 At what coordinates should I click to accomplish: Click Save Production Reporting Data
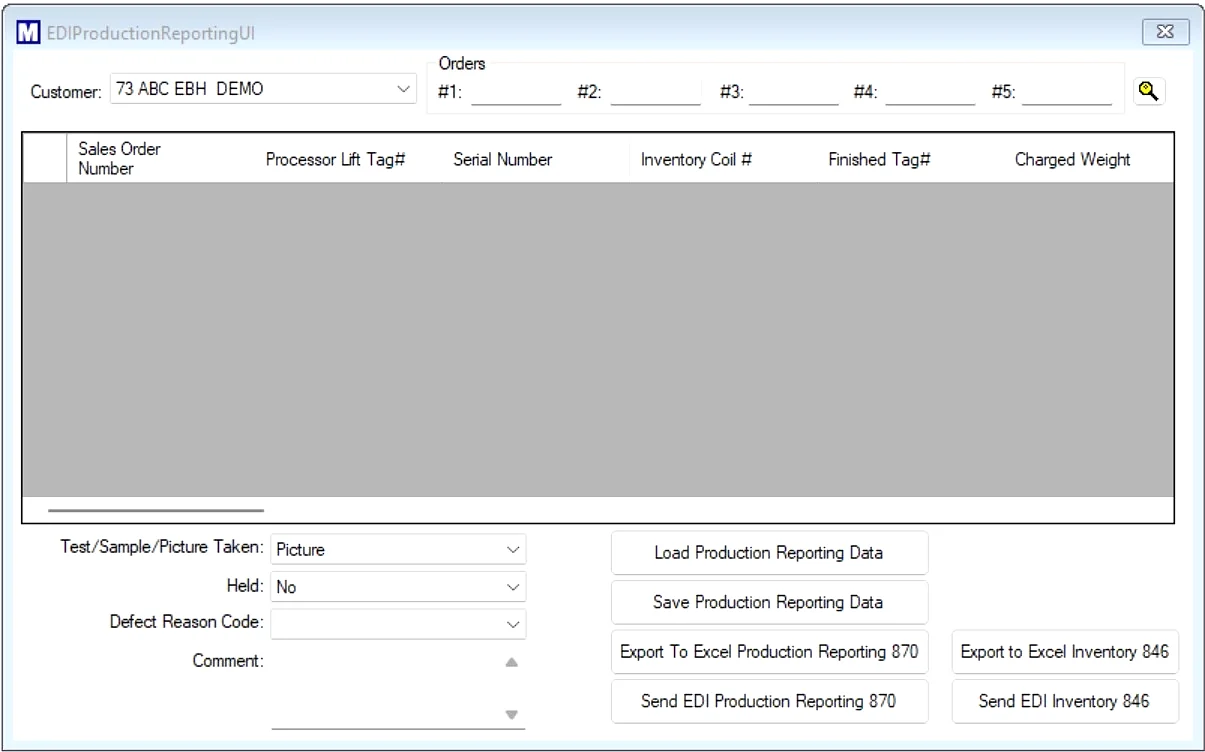pos(769,602)
